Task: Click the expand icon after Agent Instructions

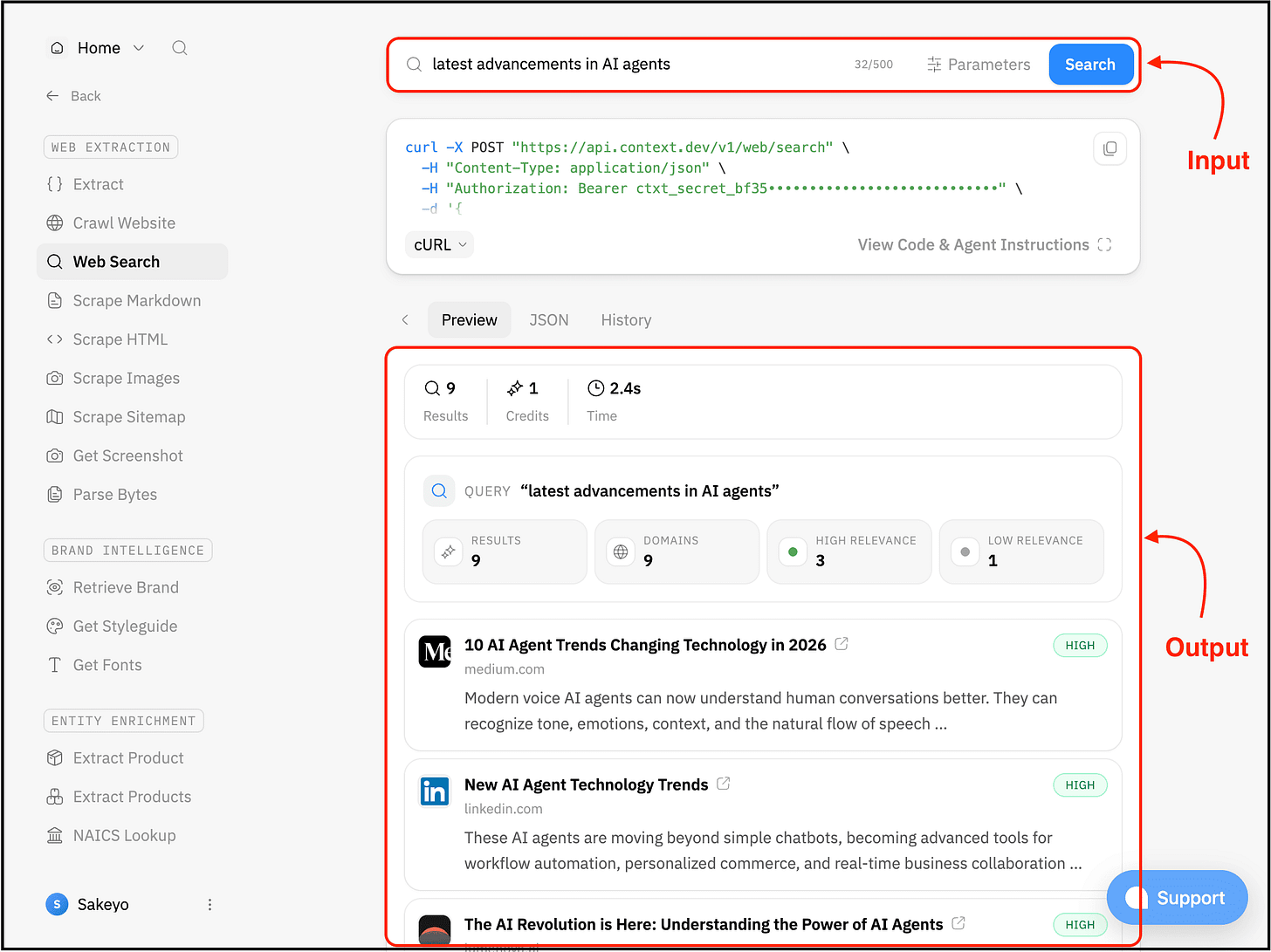Action: (x=1104, y=245)
